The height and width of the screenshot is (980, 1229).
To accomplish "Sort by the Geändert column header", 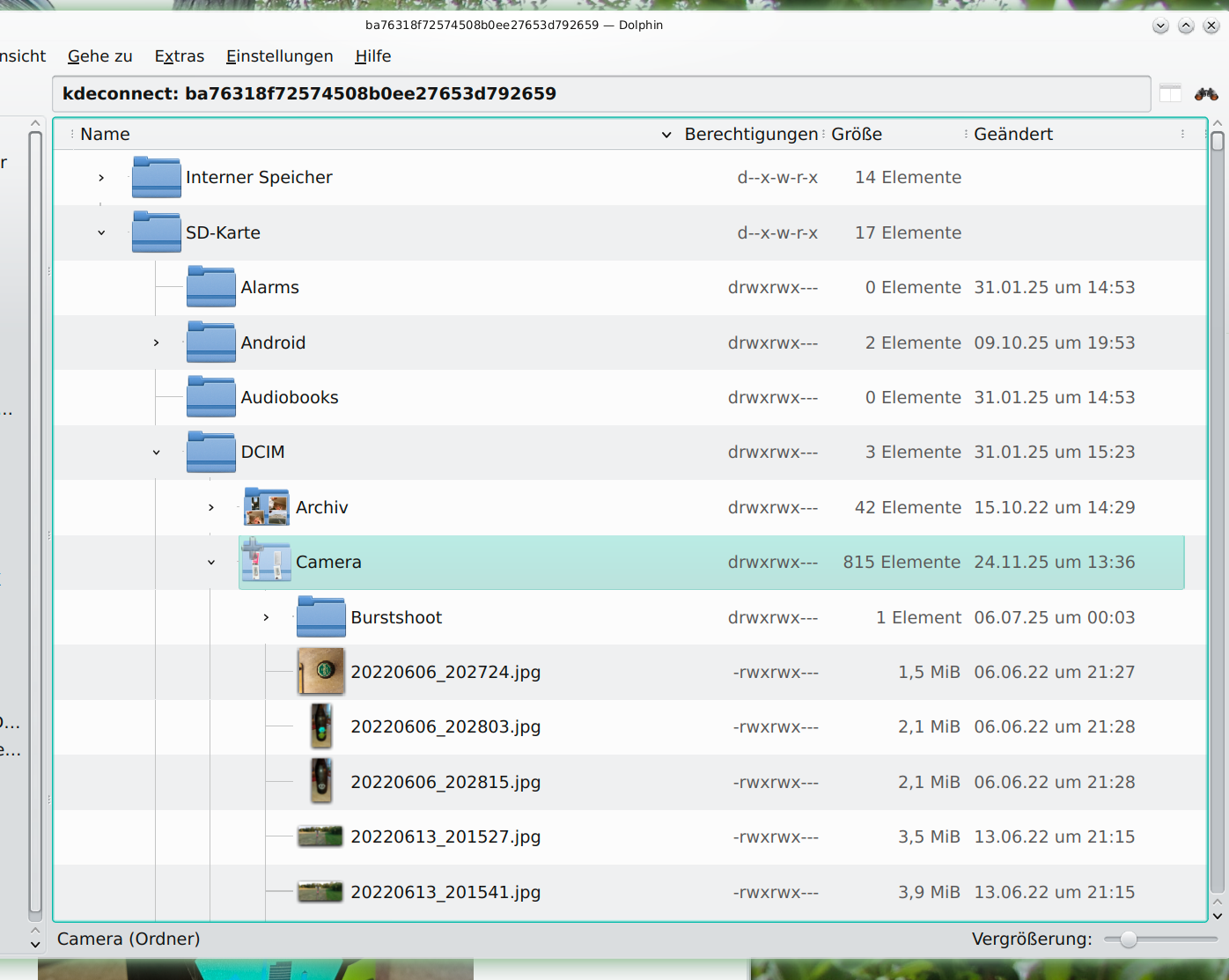I will (1012, 134).
